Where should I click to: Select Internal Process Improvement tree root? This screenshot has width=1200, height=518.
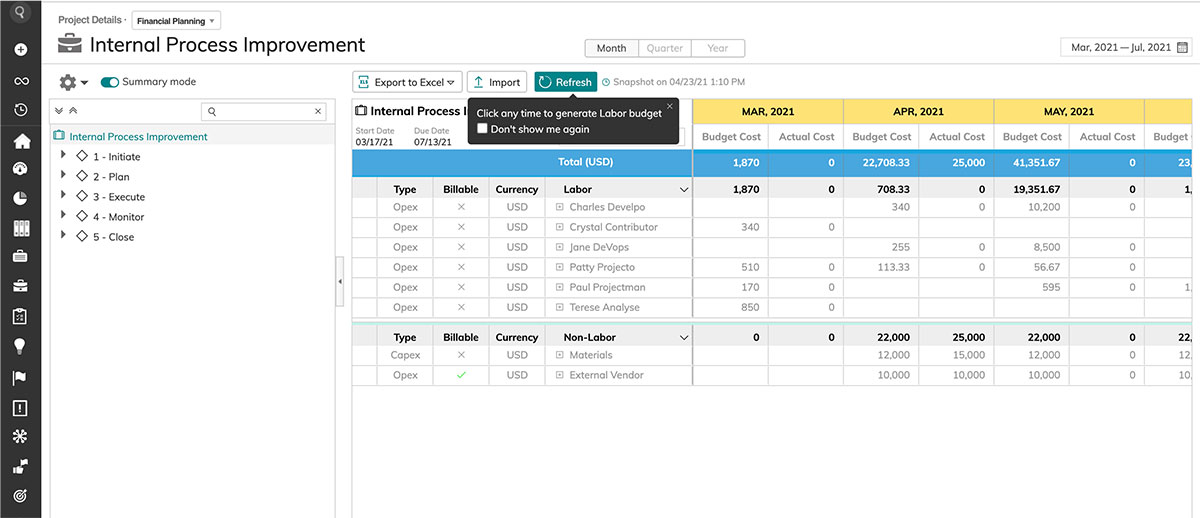coord(138,137)
